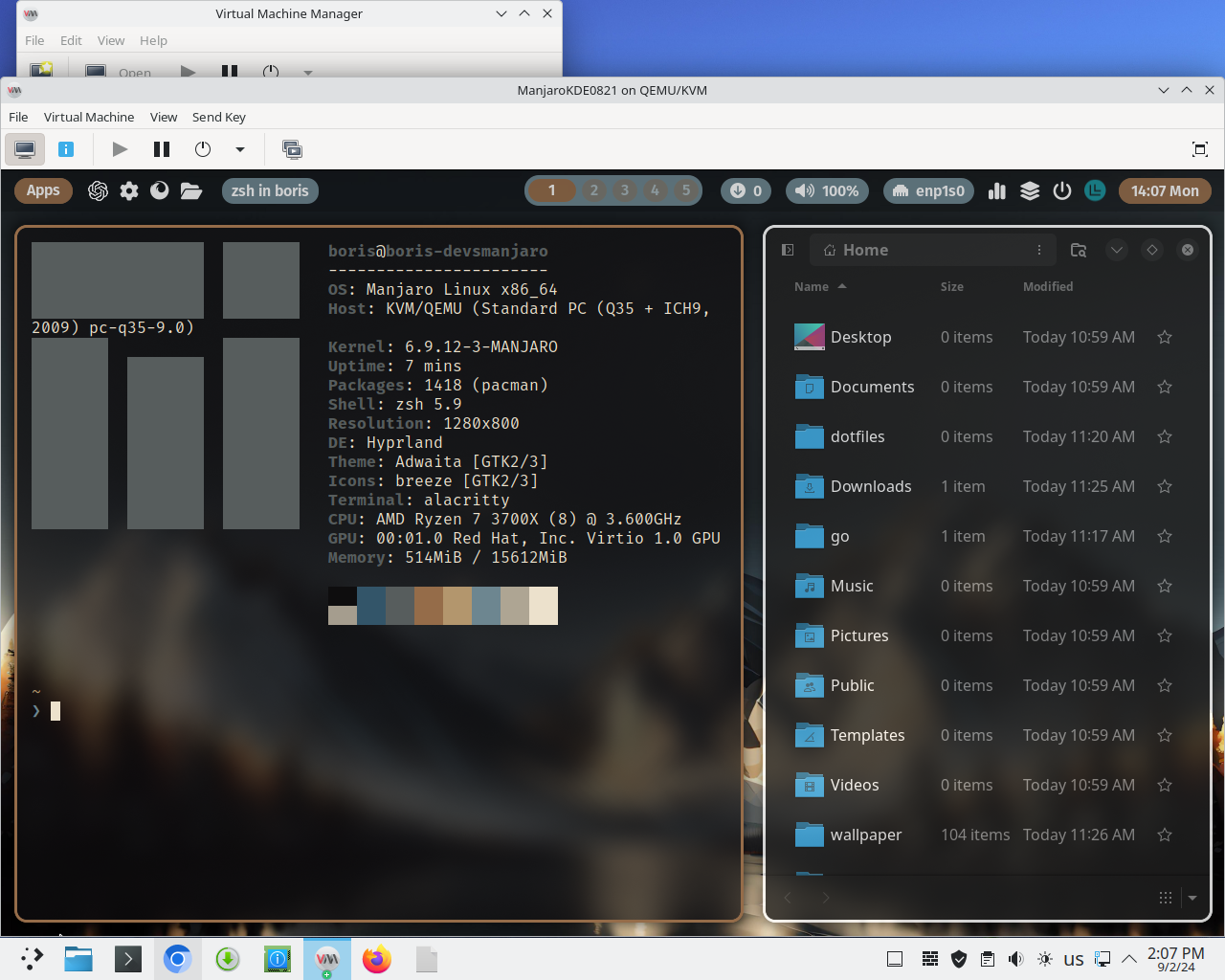Screen dimensions: 1225x980
Task: Launch the ChatGPT icon in Waybar
Action: tap(98, 190)
